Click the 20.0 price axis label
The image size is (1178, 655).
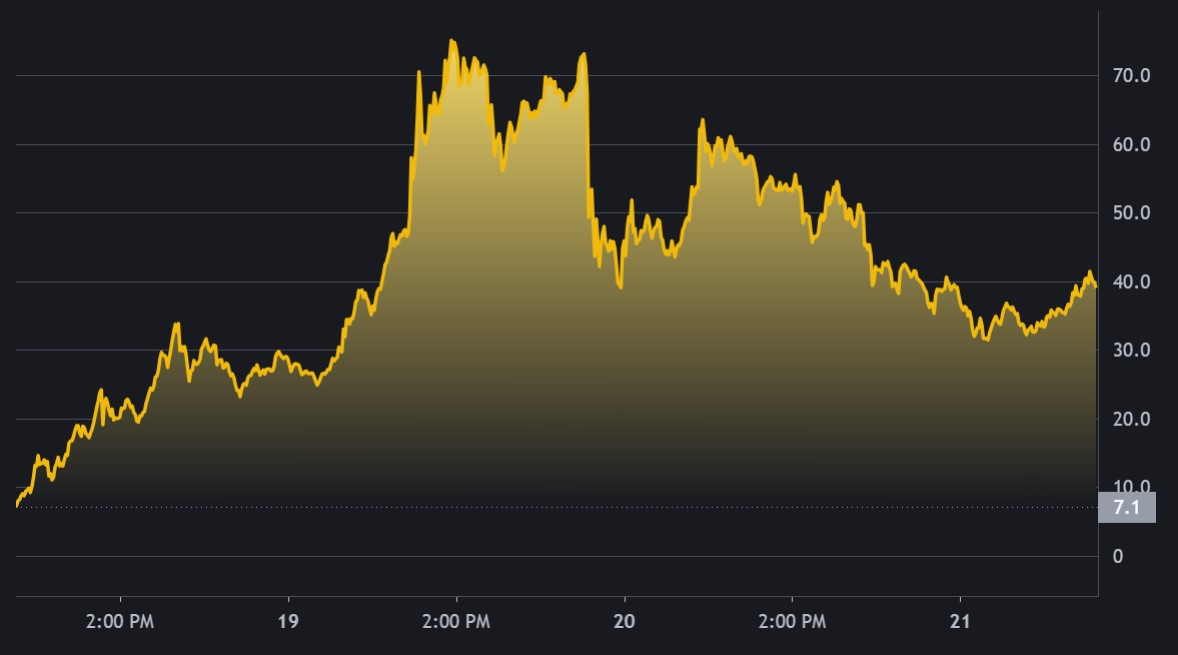coord(1130,420)
